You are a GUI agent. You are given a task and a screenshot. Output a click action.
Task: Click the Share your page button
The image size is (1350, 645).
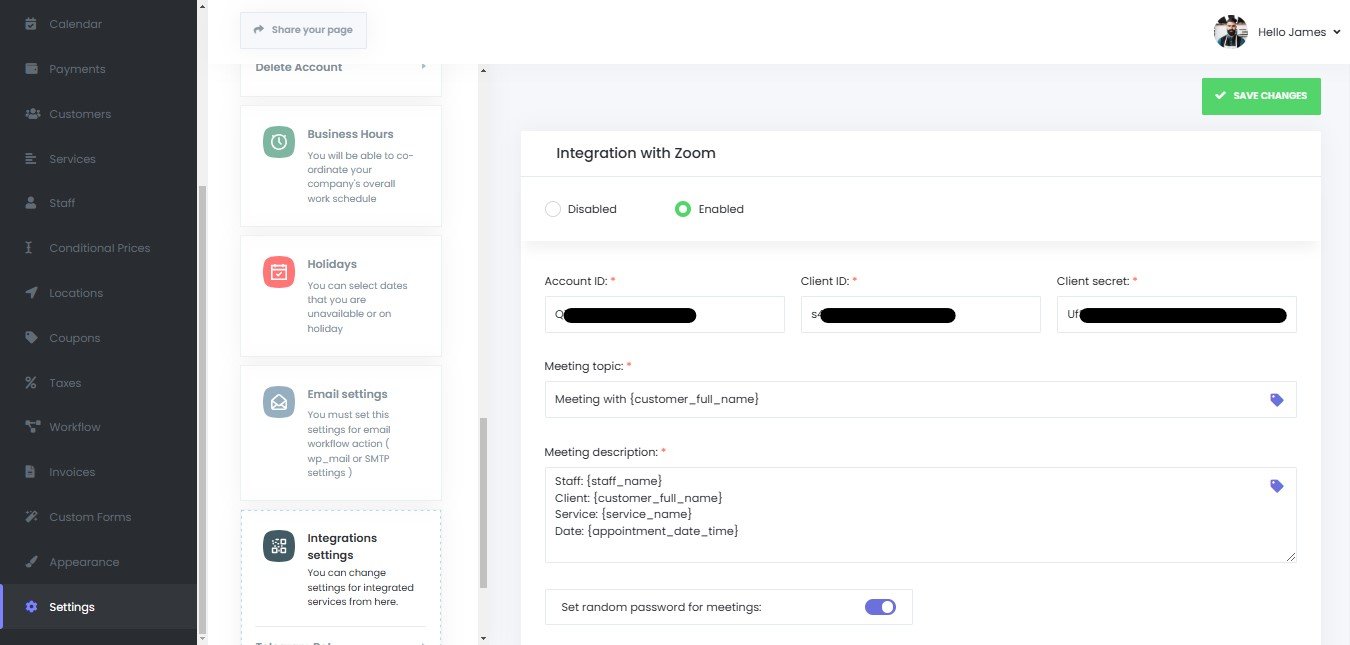click(303, 30)
